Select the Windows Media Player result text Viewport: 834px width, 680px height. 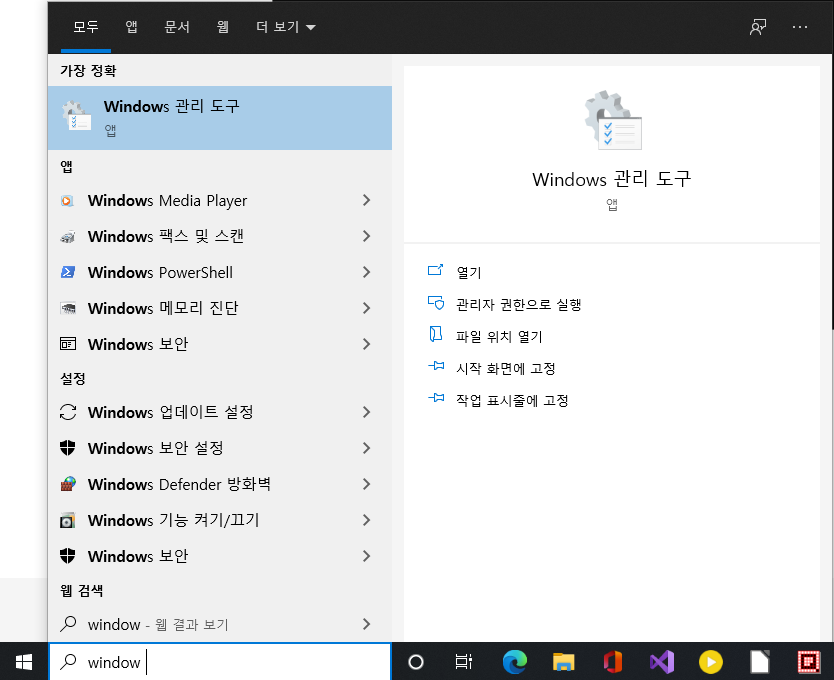[x=168, y=201]
